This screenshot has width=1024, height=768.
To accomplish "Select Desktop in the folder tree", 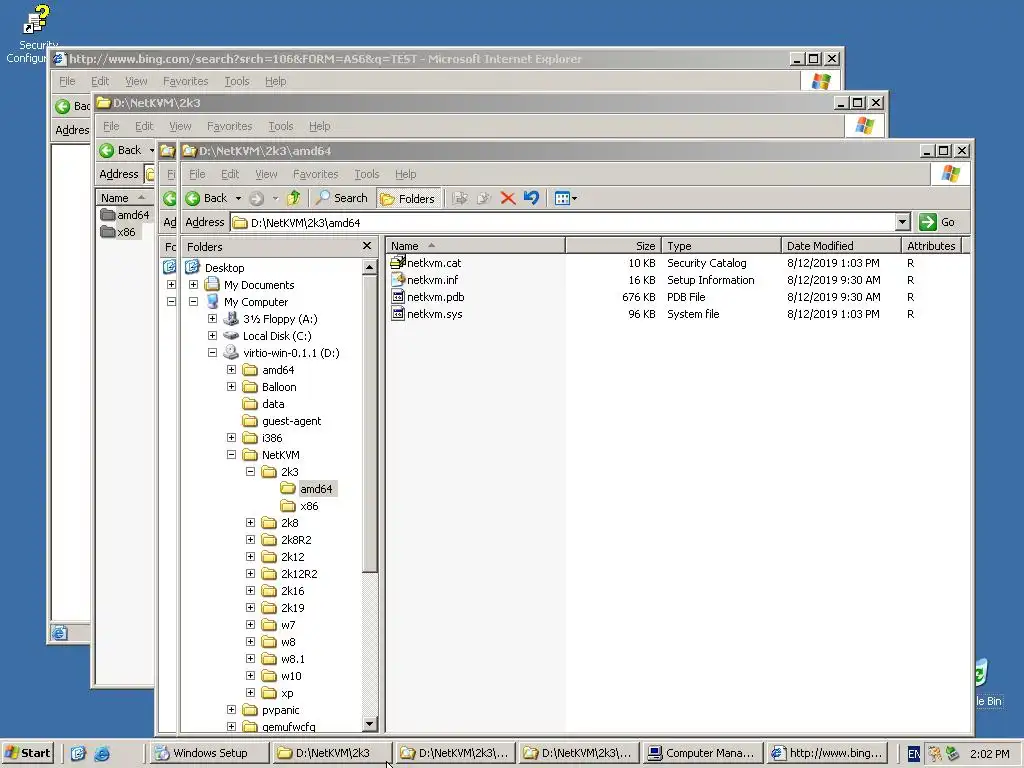I will tap(224, 268).
